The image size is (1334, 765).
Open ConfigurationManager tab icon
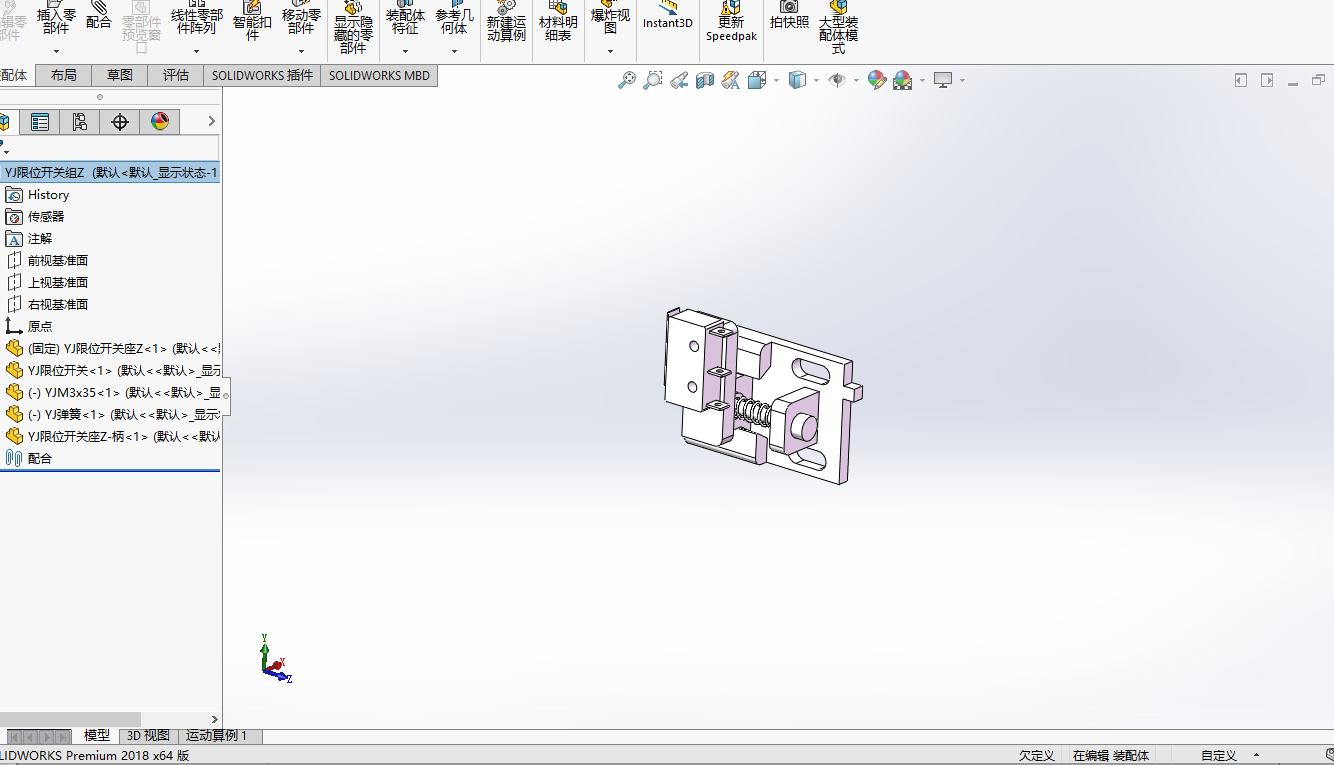point(80,122)
